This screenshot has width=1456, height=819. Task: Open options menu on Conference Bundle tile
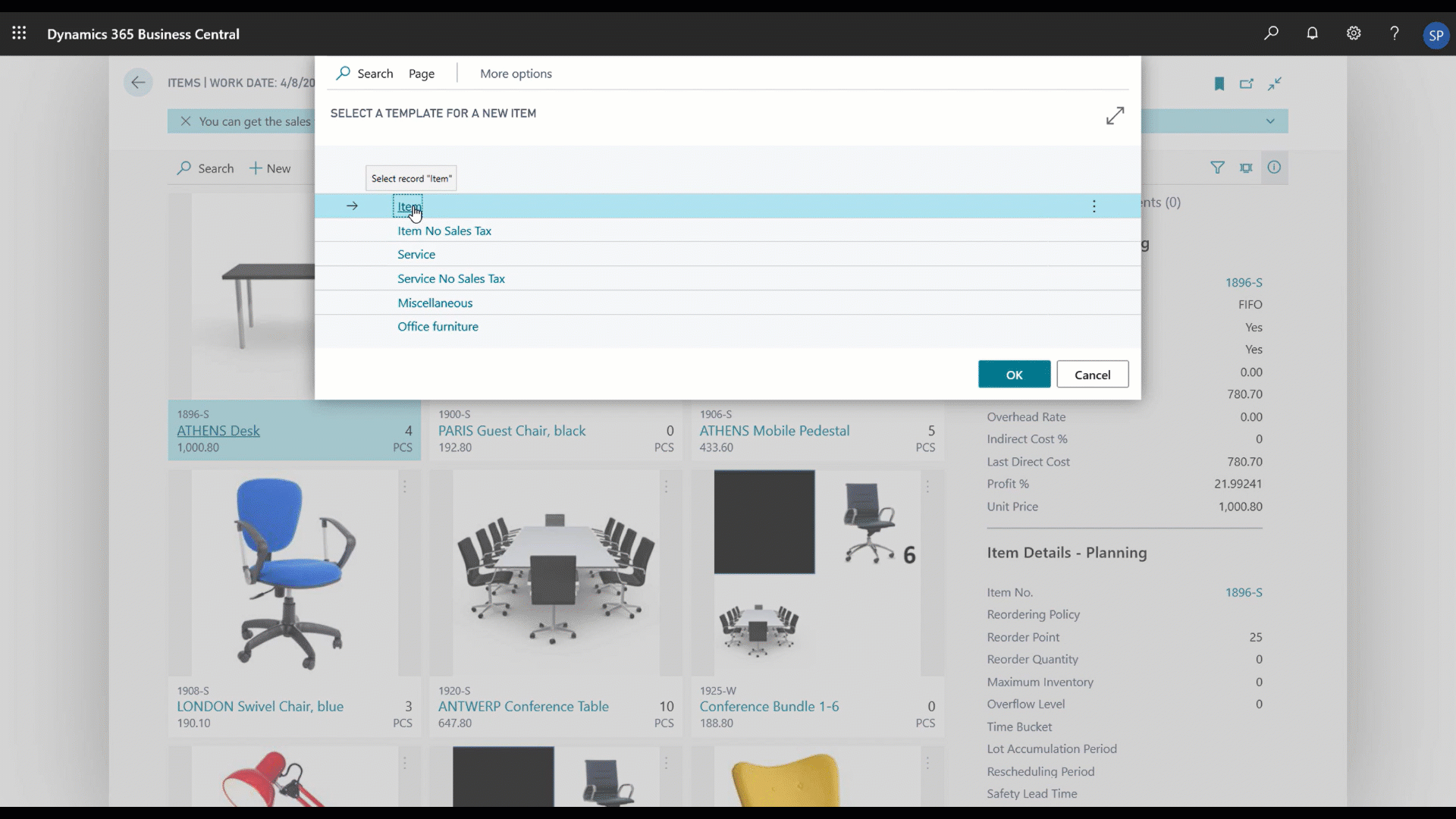coord(927,487)
